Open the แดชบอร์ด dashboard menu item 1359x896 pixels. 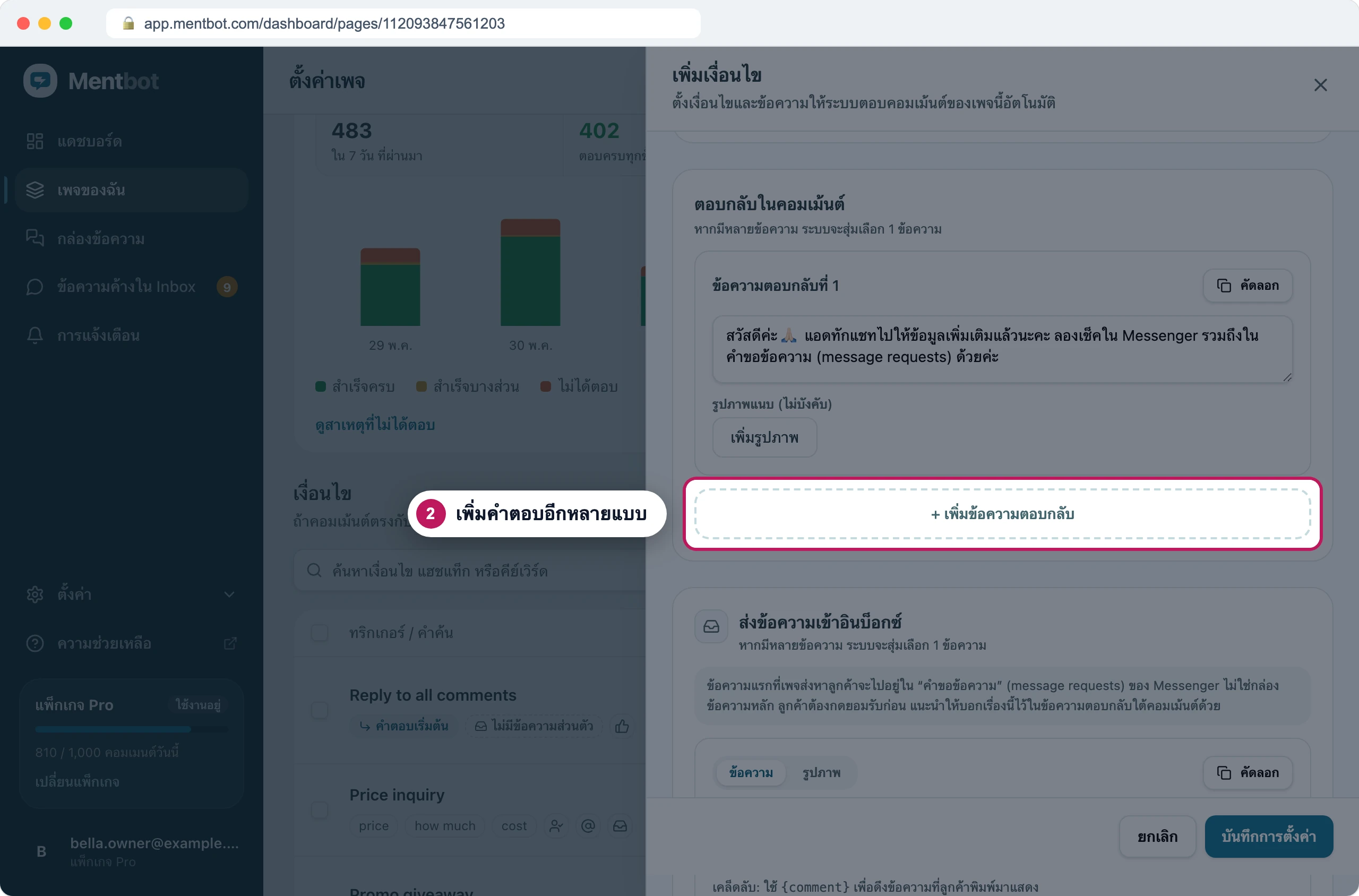(x=132, y=141)
